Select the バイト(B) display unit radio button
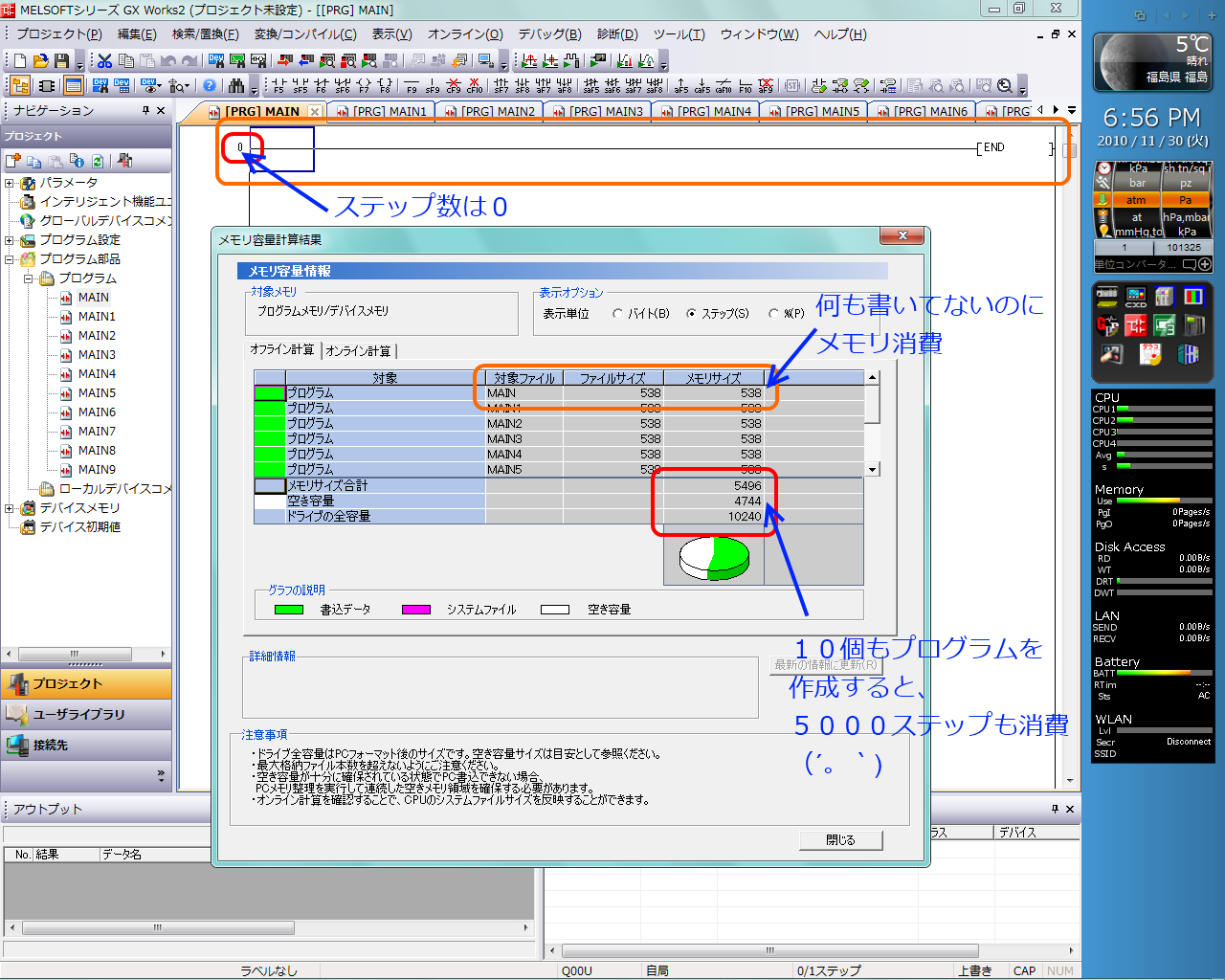 [x=617, y=314]
